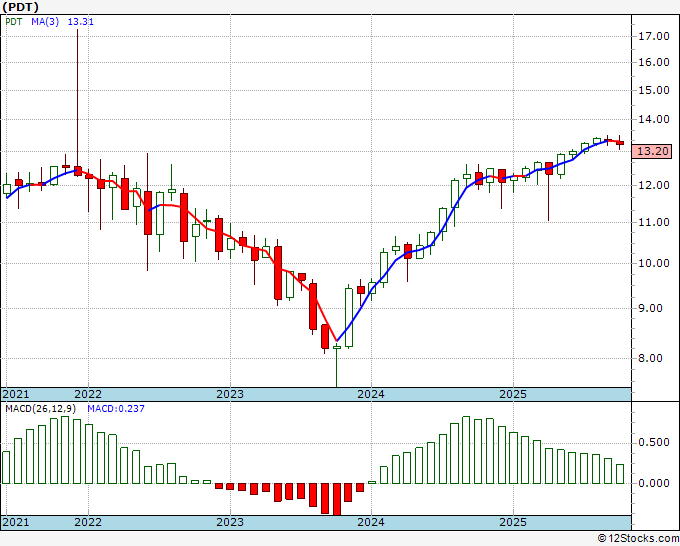Click the 17.00 price axis label

[654, 36]
